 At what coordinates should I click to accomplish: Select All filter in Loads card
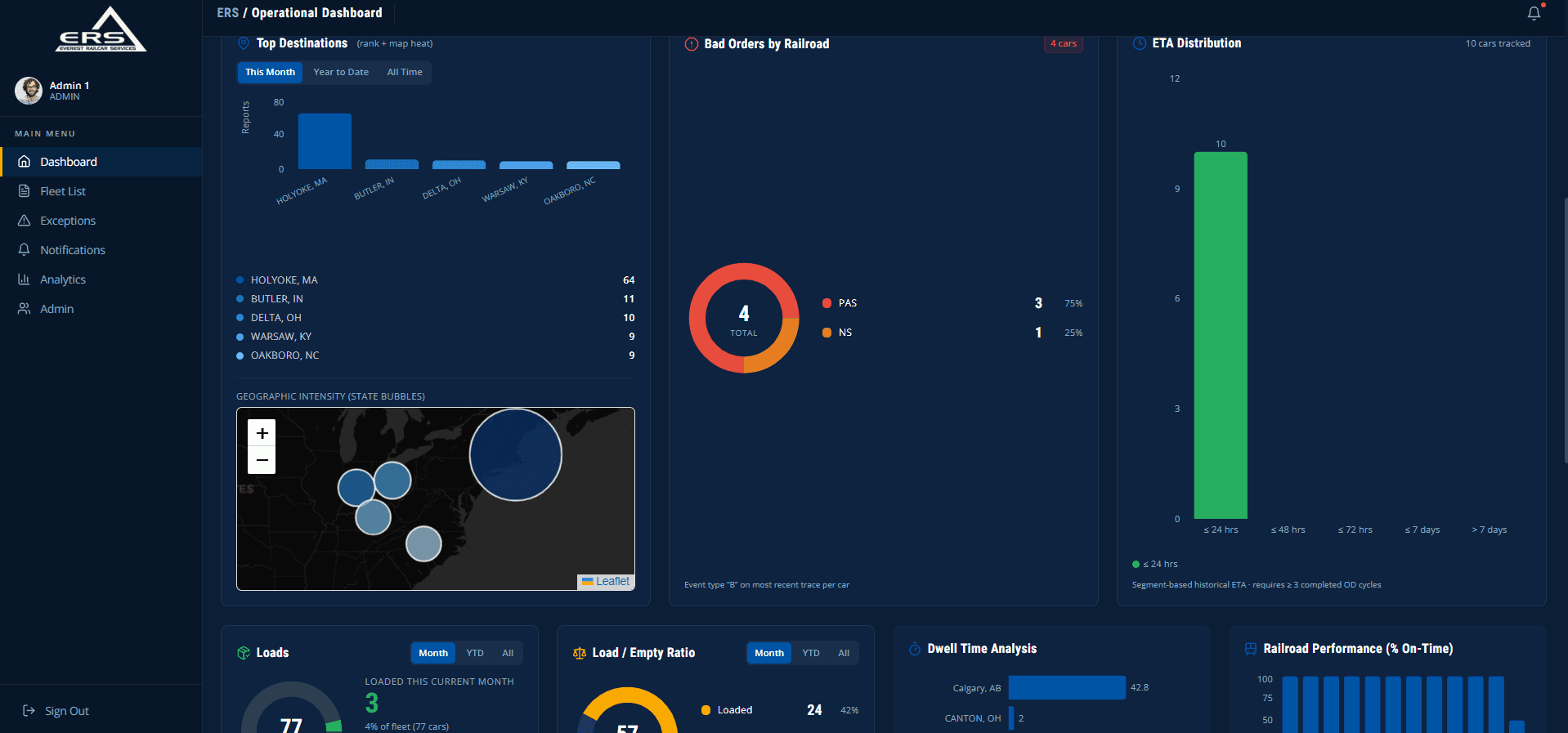pos(508,653)
